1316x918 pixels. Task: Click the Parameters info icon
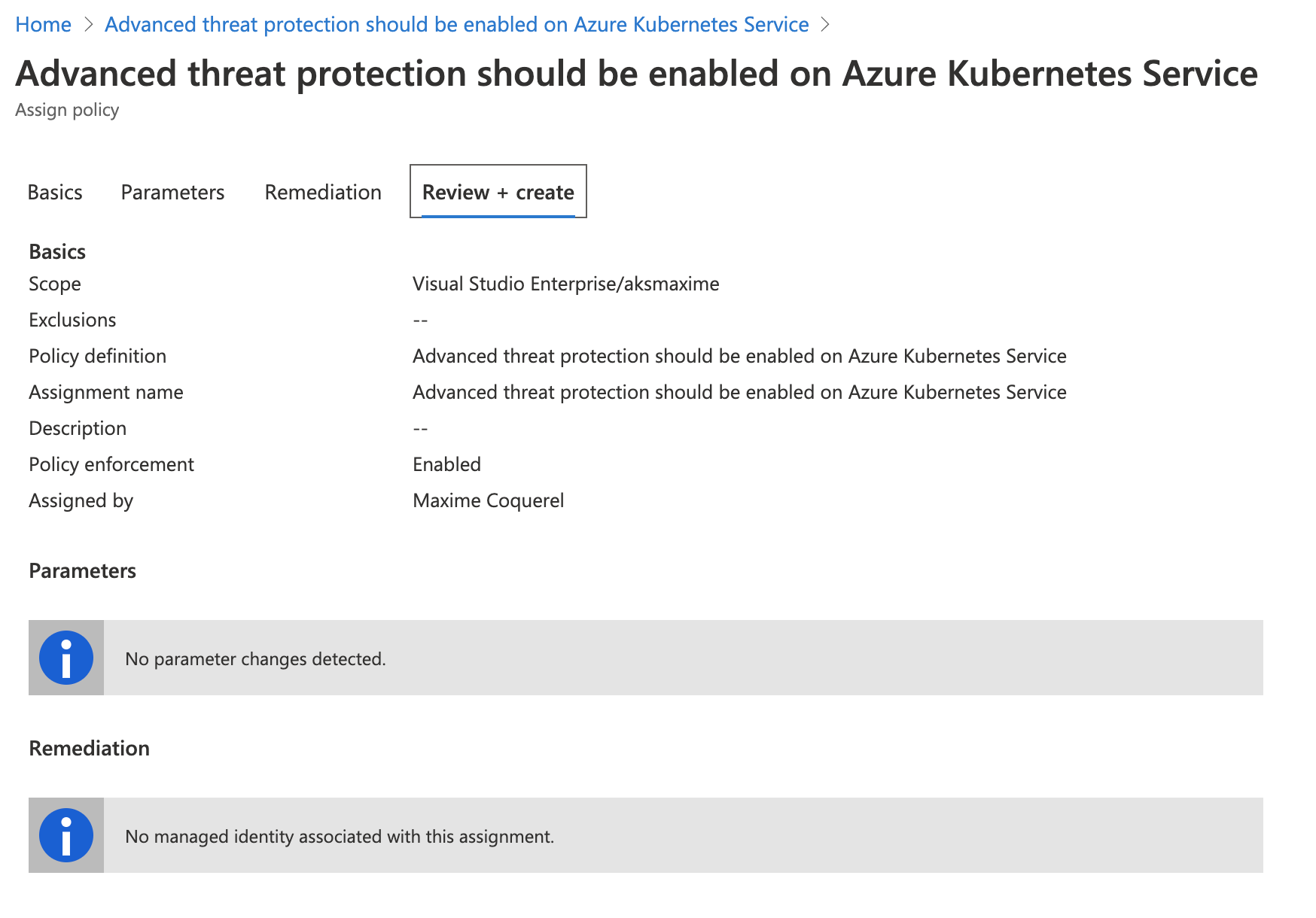coord(65,657)
